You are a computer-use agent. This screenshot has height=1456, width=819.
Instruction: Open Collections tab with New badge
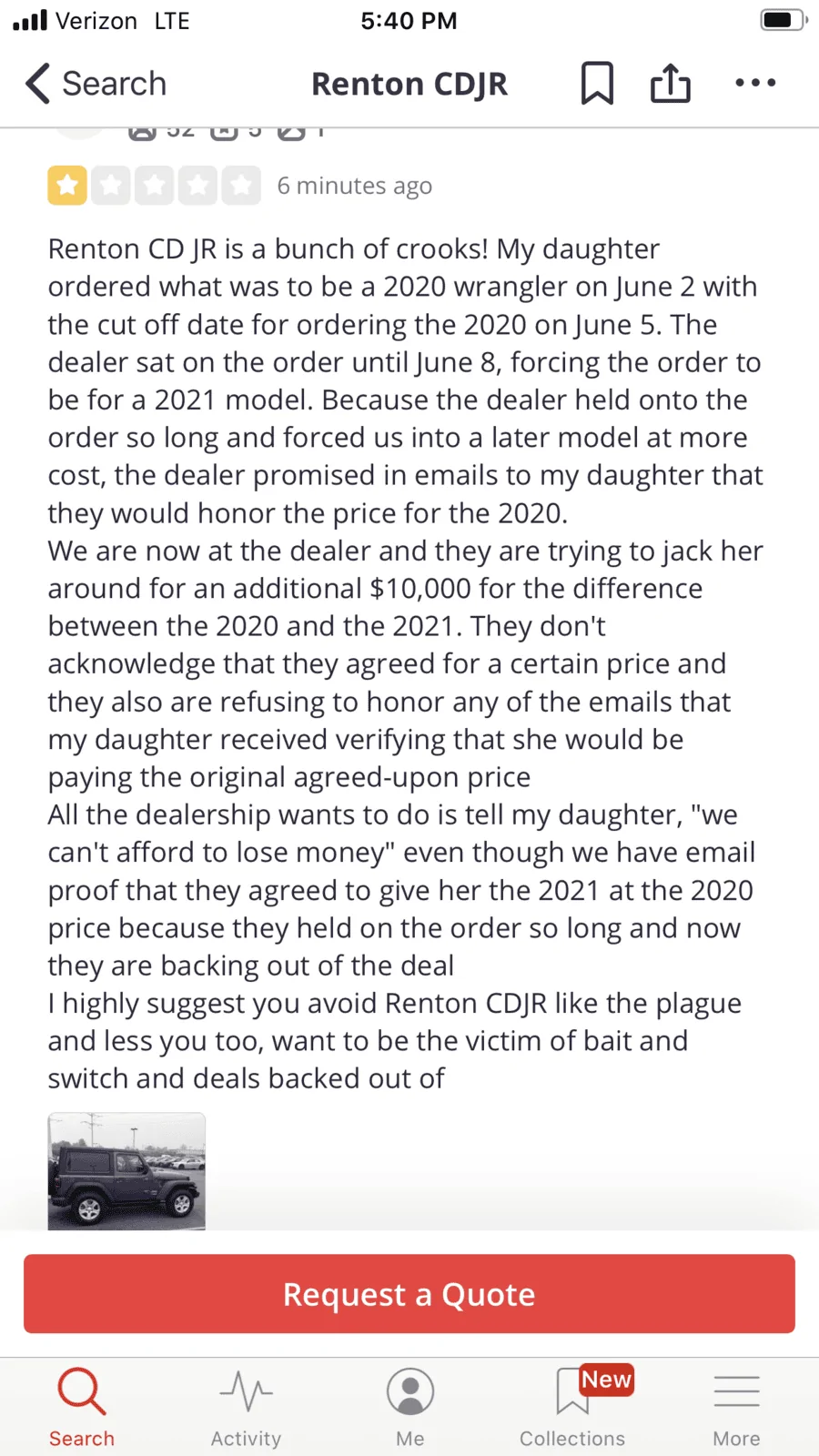tap(573, 1407)
